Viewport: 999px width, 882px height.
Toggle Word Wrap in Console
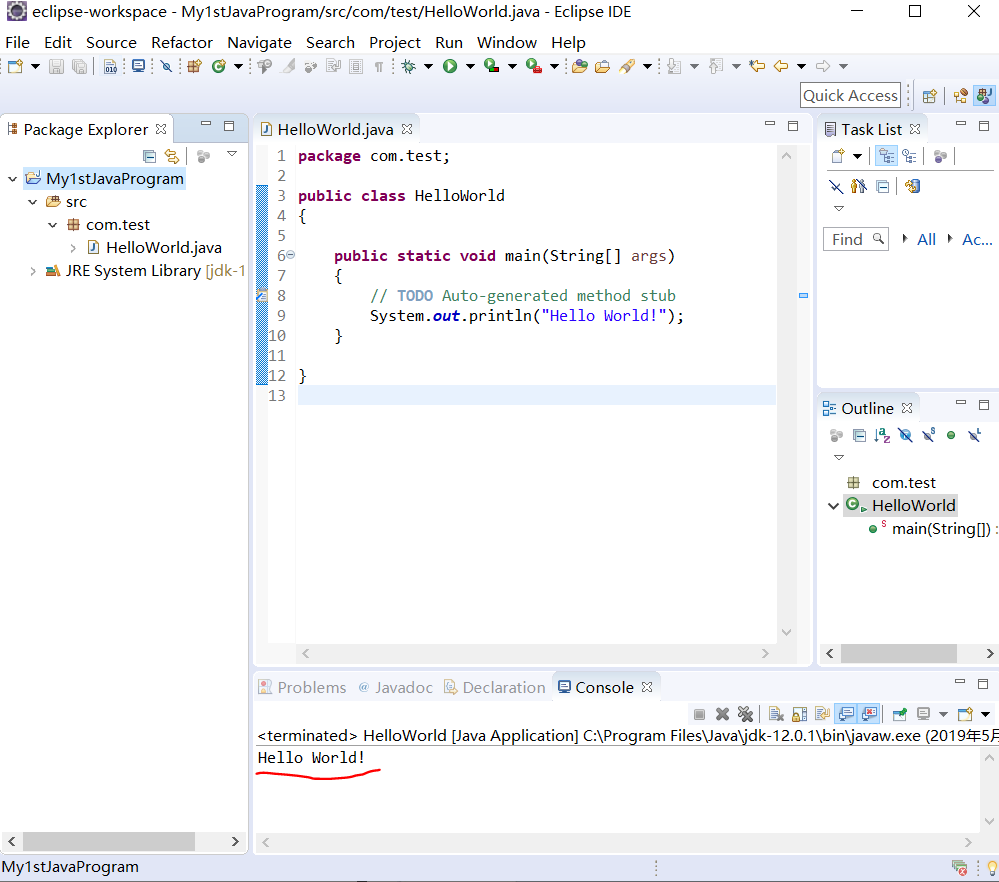pyautogui.click(x=823, y=714)
